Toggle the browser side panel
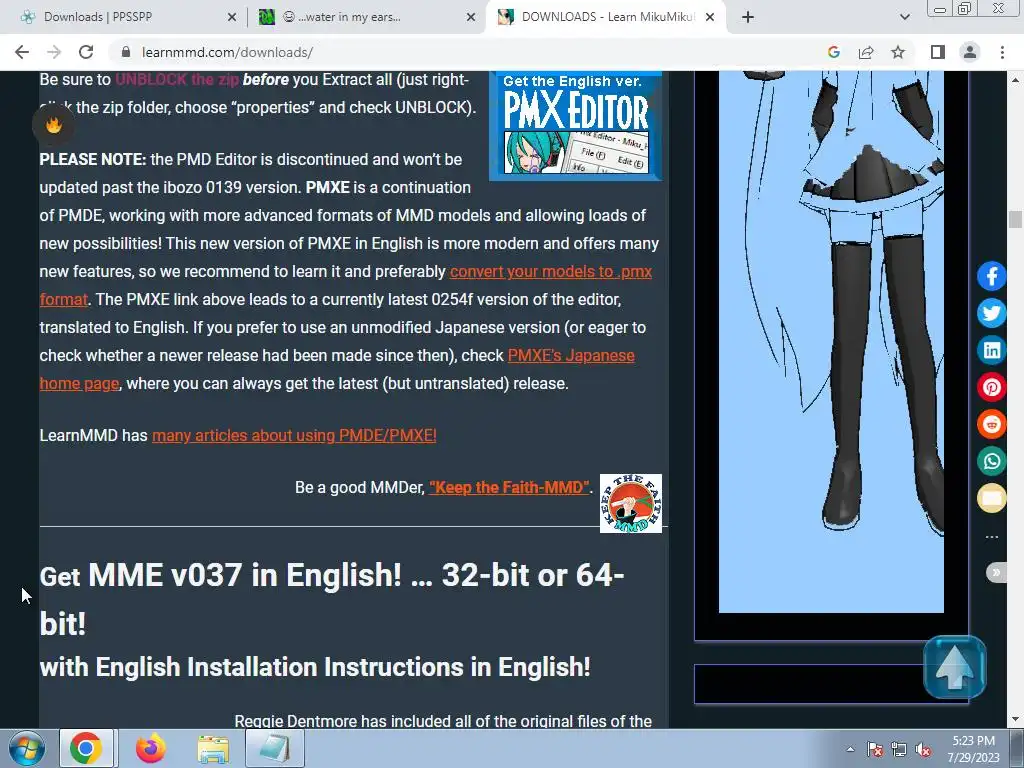The height and width of the screenshot is (768, 1024). click(938, 52)
